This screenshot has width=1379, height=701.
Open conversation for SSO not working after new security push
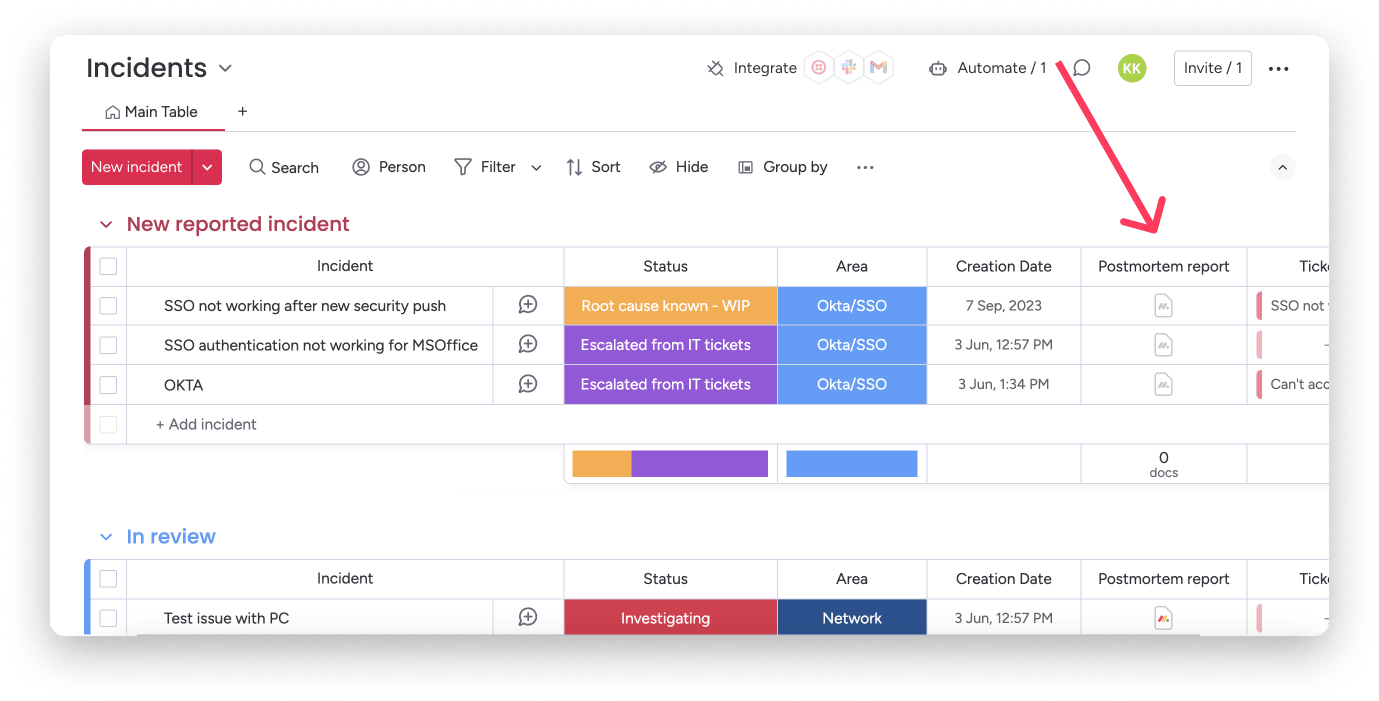point(528,305)
